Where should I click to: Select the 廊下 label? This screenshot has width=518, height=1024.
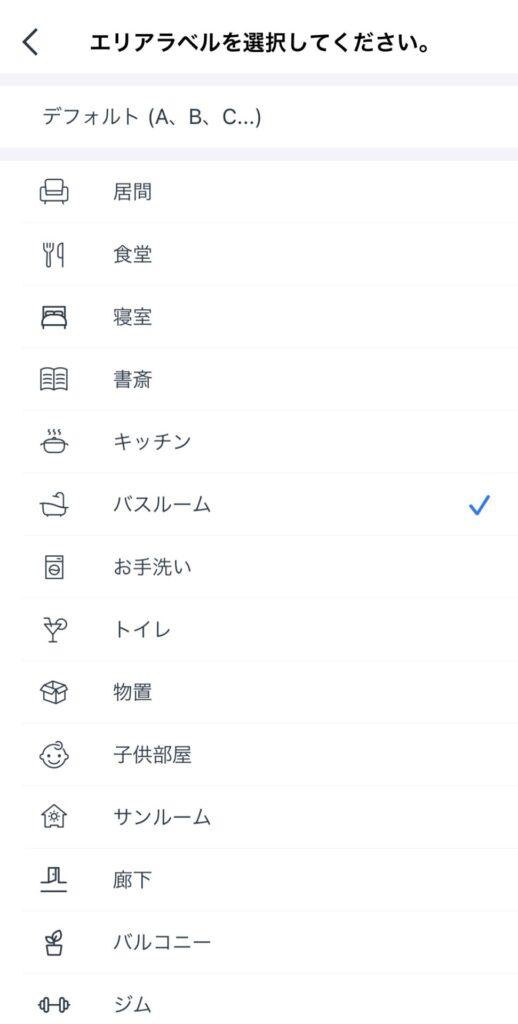click(x=132, y=880)
